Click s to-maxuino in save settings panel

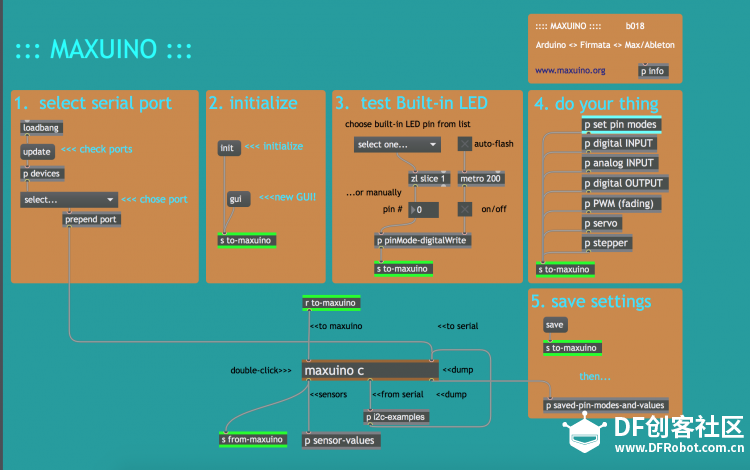coord(572,348)
